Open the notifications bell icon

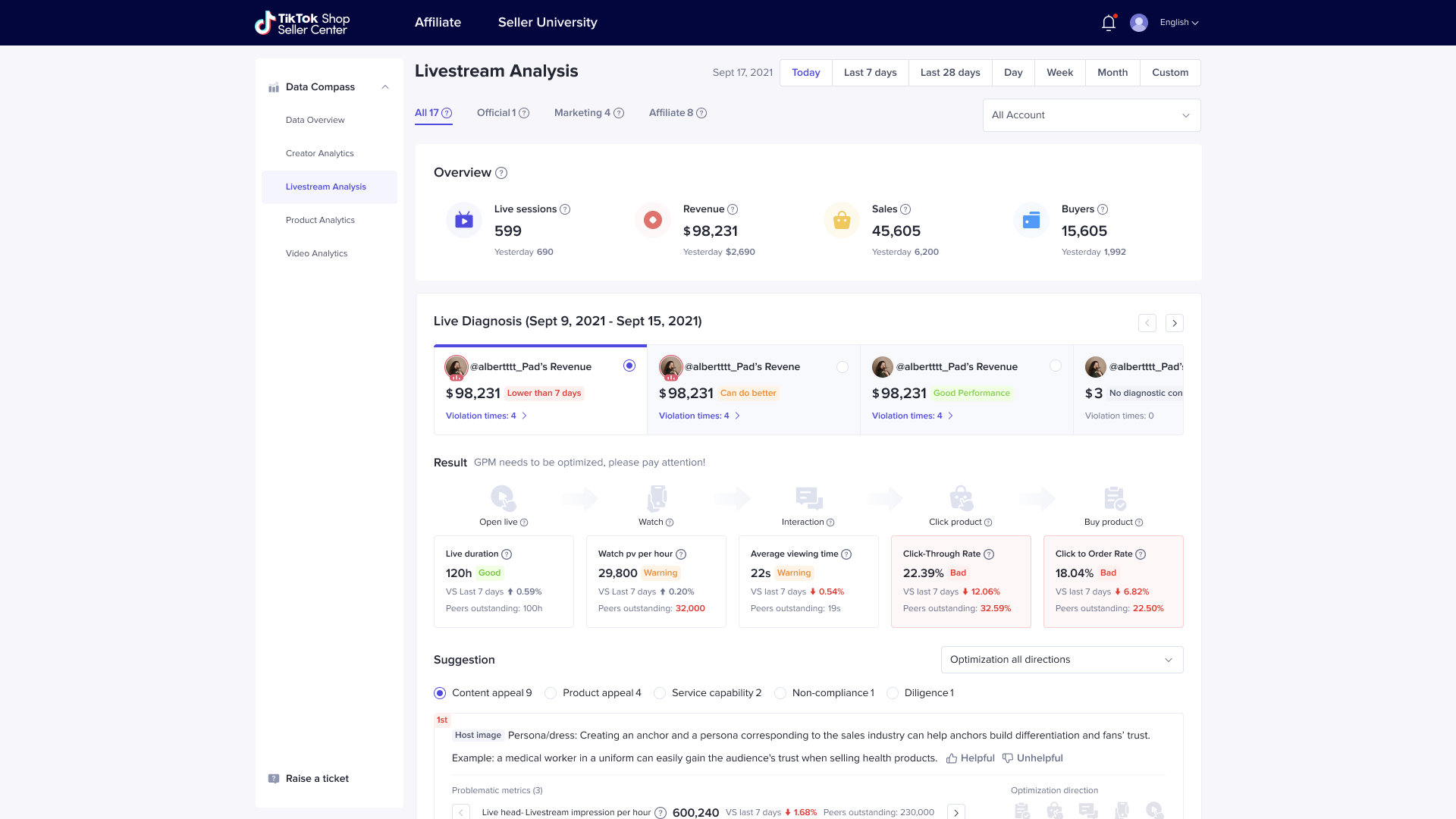pyautogui.click(x=1108, y=23)
